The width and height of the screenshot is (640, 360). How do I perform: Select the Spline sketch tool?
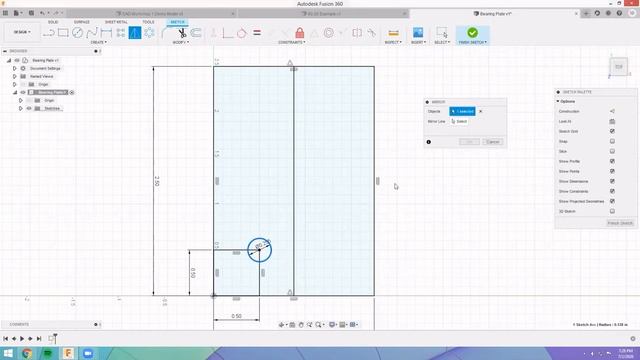(92, 33)
